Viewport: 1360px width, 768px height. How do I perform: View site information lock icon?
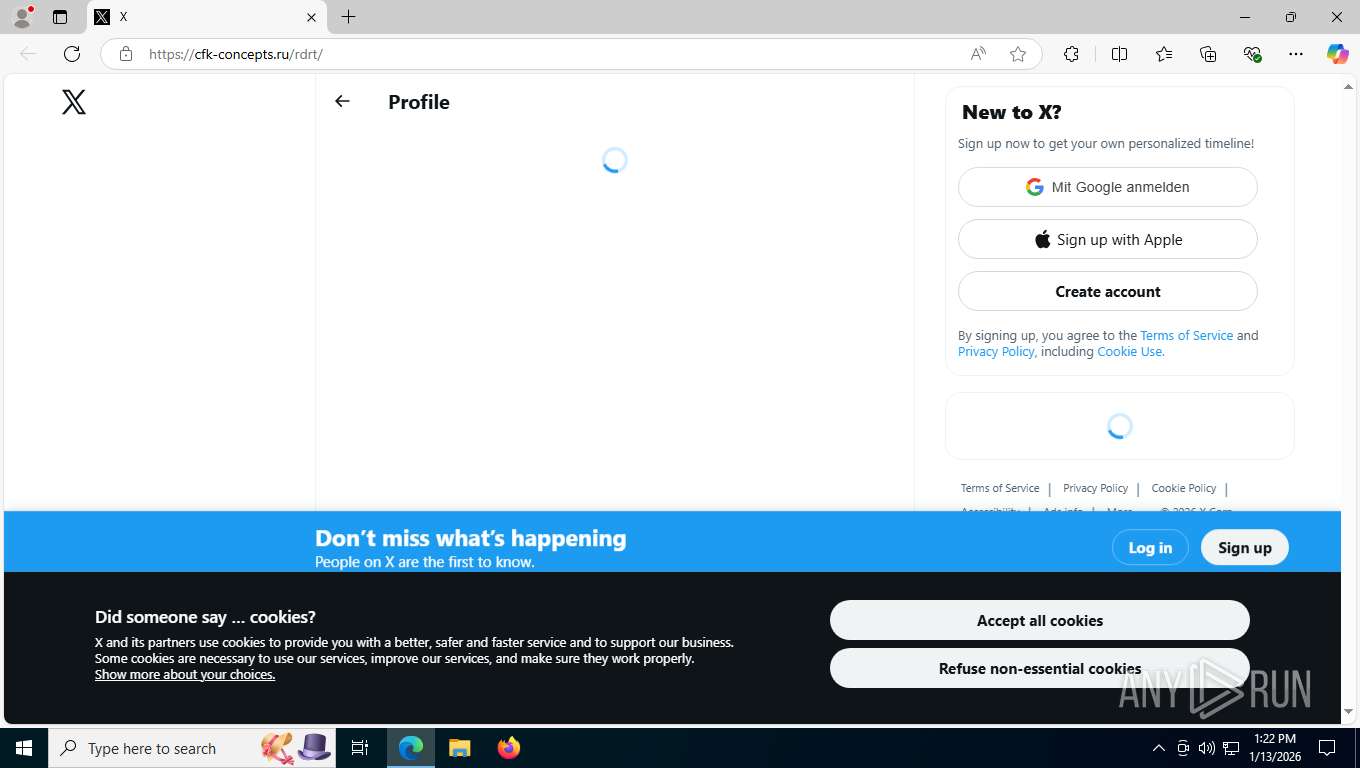pos(126,54)
